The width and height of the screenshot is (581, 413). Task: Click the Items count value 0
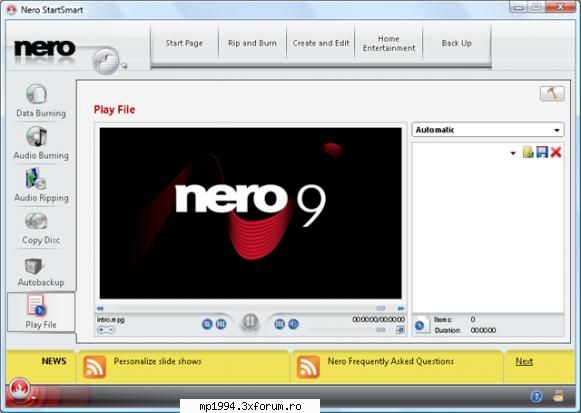(473, 319)
